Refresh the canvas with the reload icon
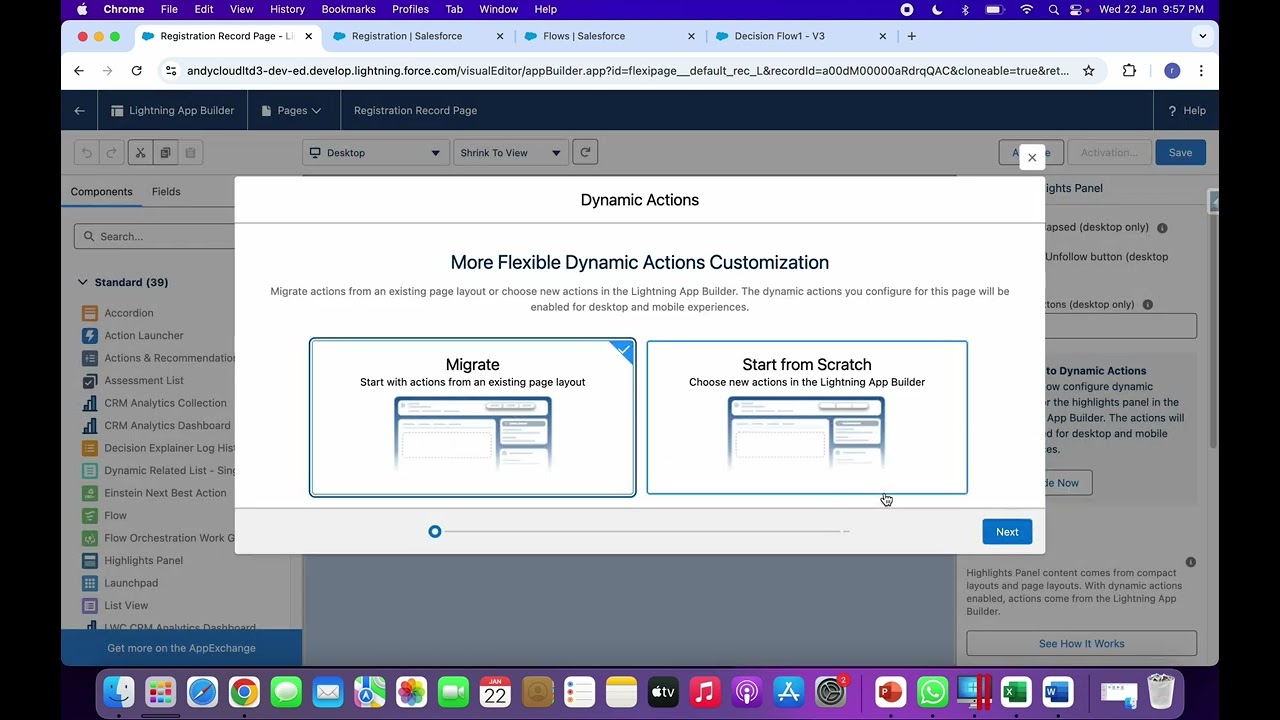Viewport: 1280px width, 720px height. click(x=585, y=152)
